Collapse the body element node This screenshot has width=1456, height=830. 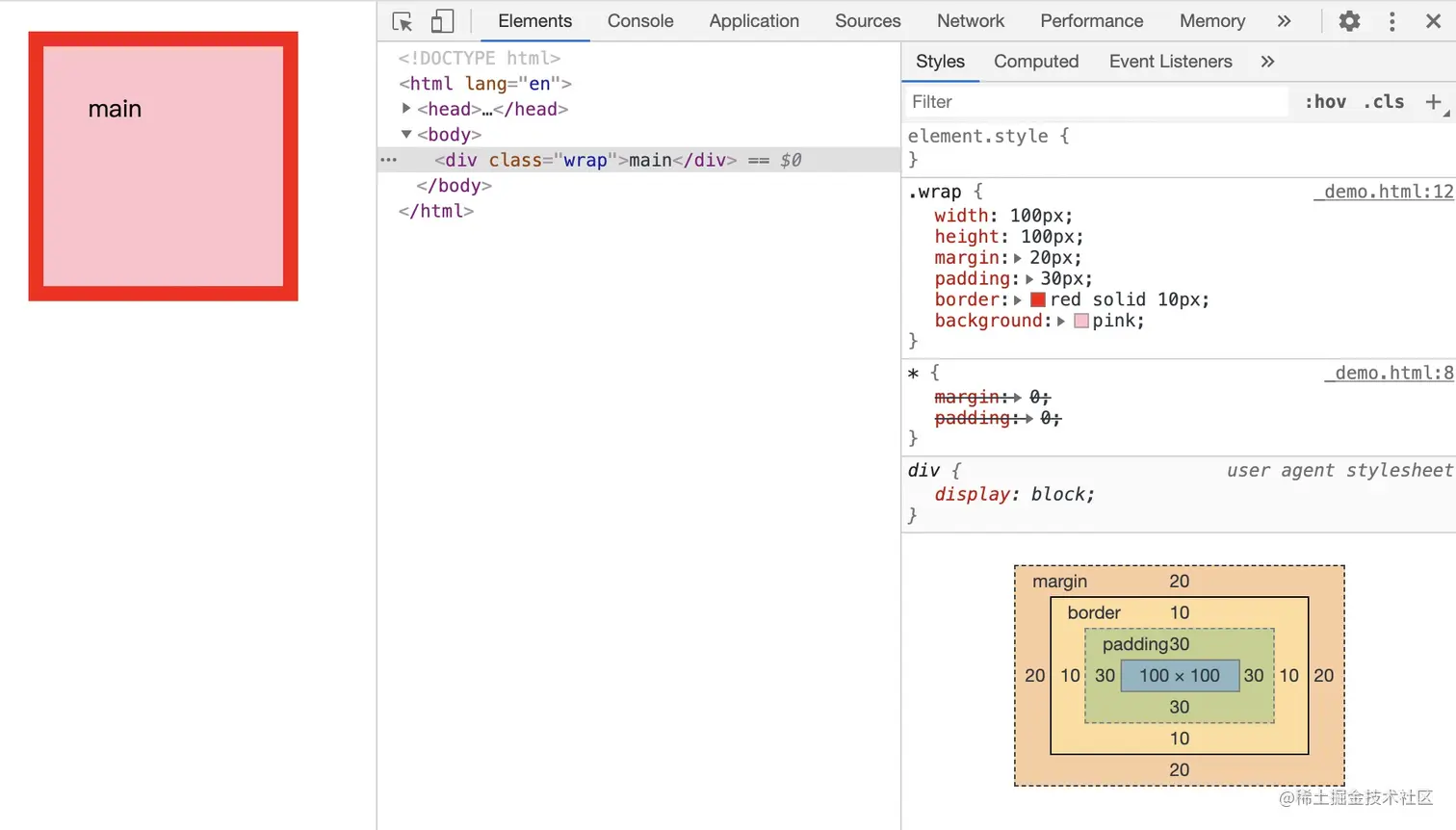coord(406,135)
